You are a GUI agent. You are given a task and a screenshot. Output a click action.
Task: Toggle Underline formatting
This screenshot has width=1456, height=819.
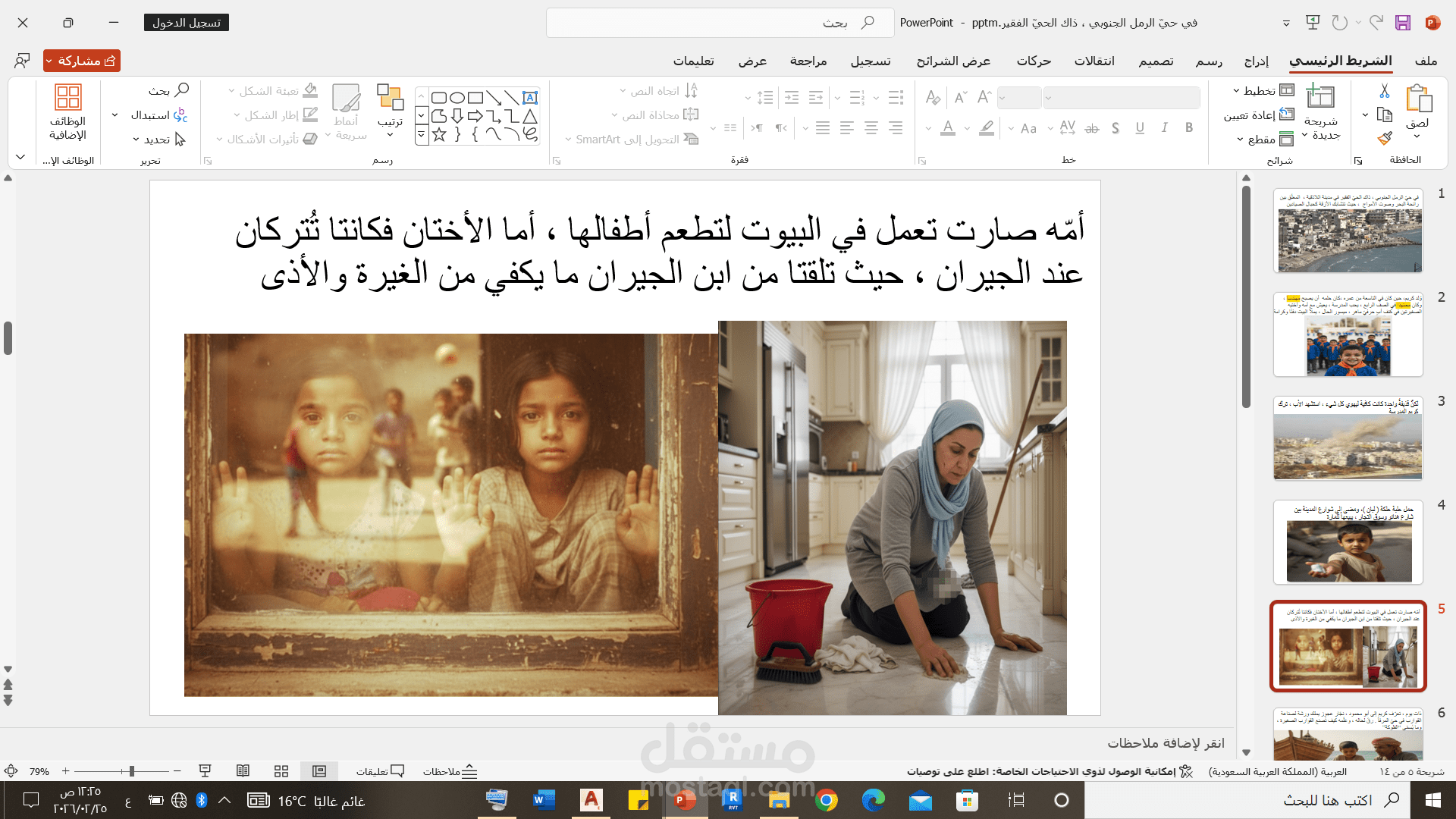pyautogui.click(x=1140, y=128)
